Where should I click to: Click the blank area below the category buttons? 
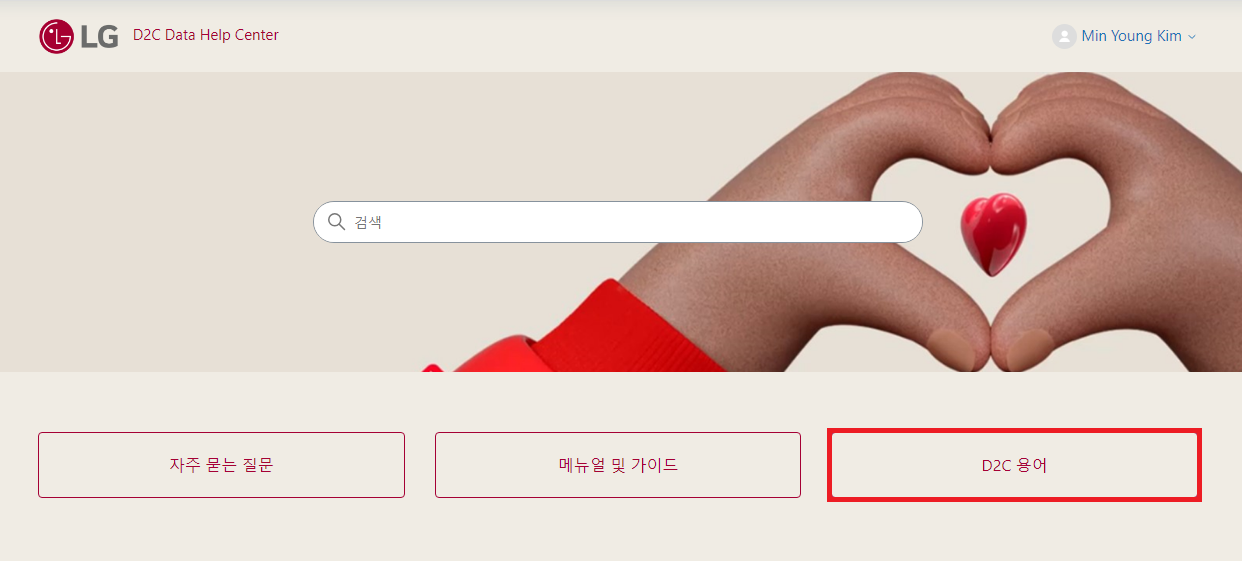coord(620,532)
